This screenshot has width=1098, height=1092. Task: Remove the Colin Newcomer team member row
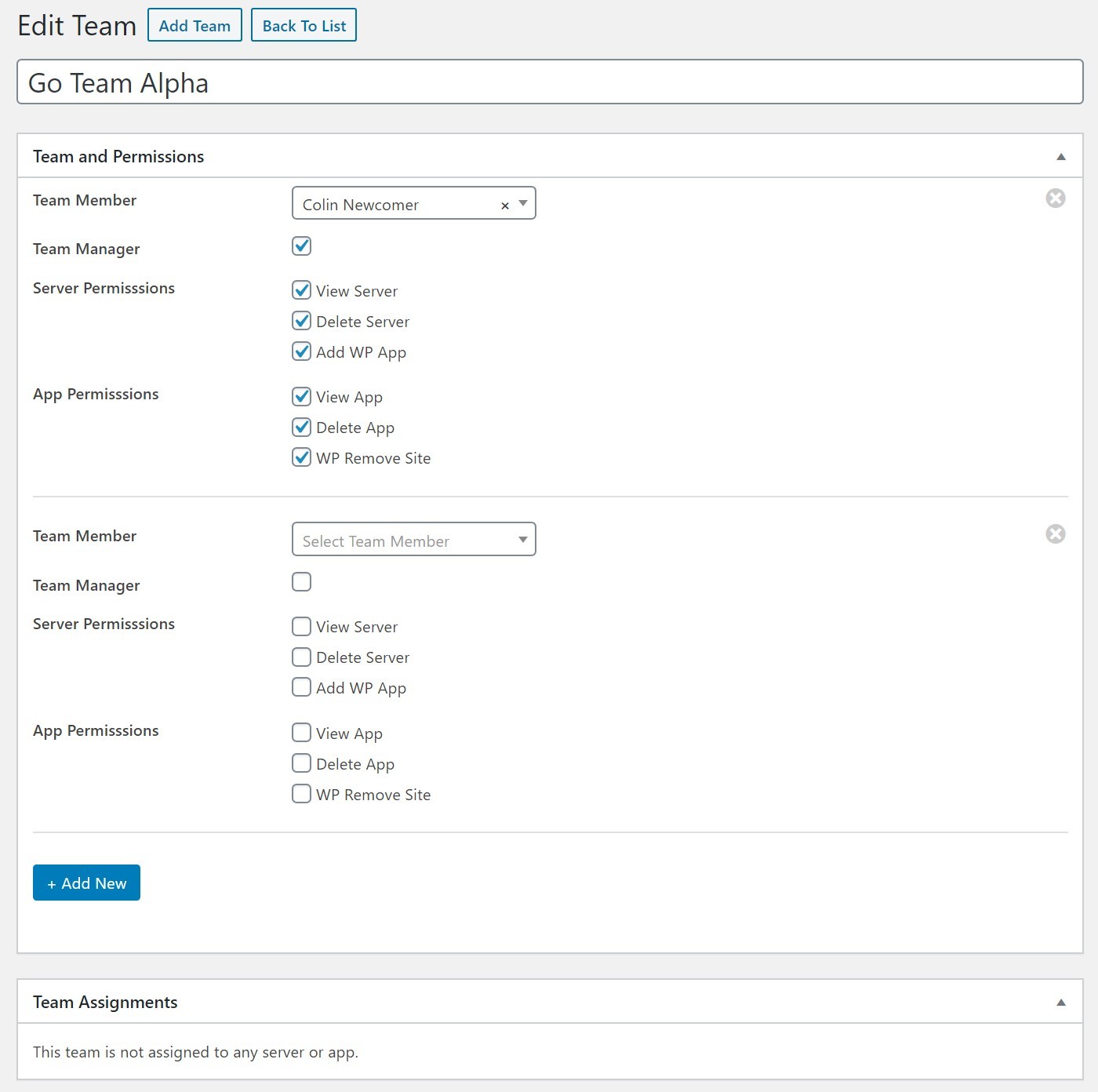1056,198
